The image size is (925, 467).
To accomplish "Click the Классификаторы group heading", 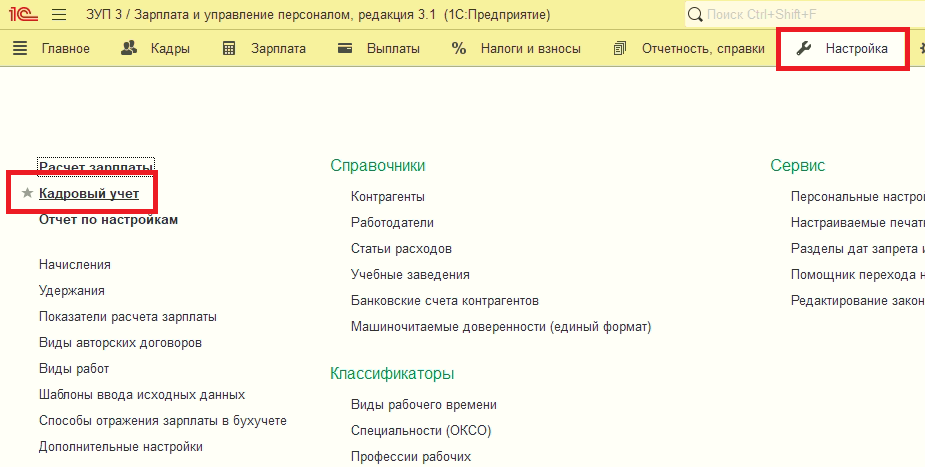I will [x=392, y=373].
